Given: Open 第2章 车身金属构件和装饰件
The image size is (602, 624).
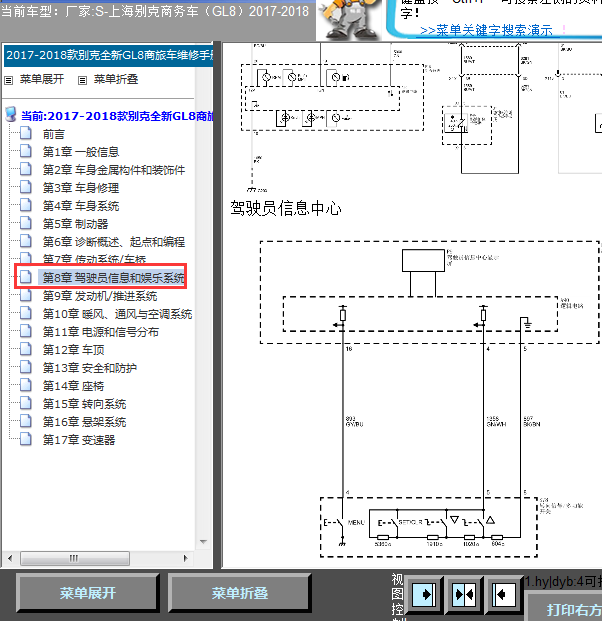Looking at the screenshot, I should (114, 170).
